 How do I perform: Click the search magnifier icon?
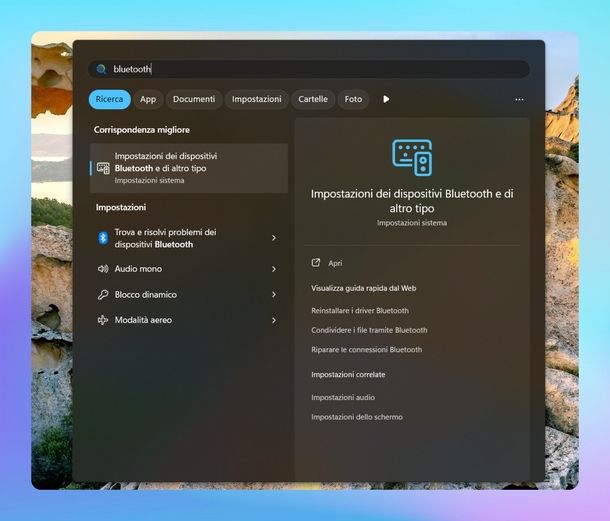pyautogui.click(x=101, y=69)
